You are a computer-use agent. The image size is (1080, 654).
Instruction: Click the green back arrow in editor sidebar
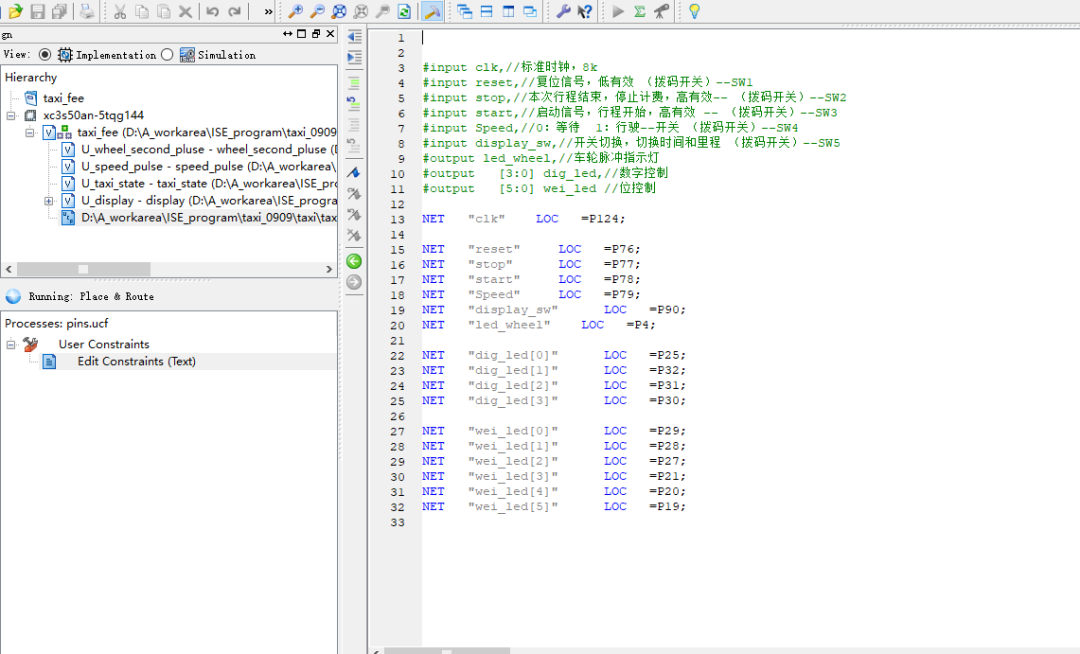354,261
